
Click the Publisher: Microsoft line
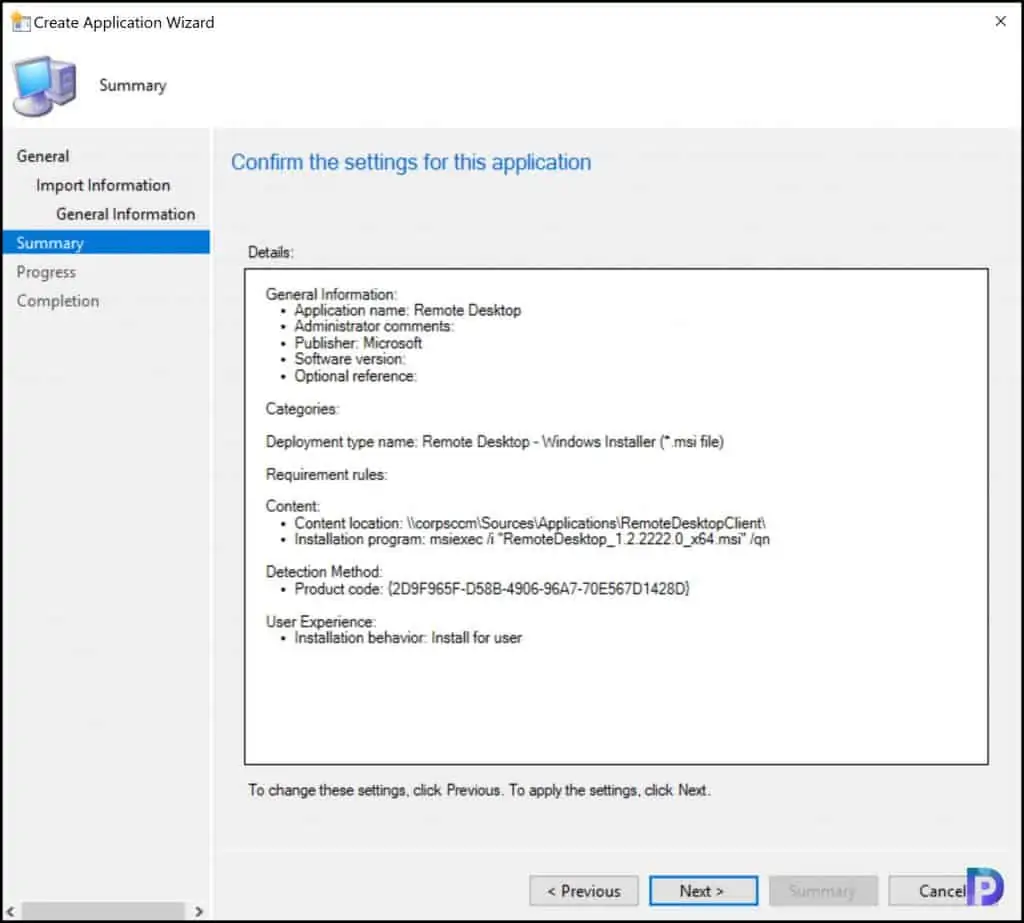(358, 343)
